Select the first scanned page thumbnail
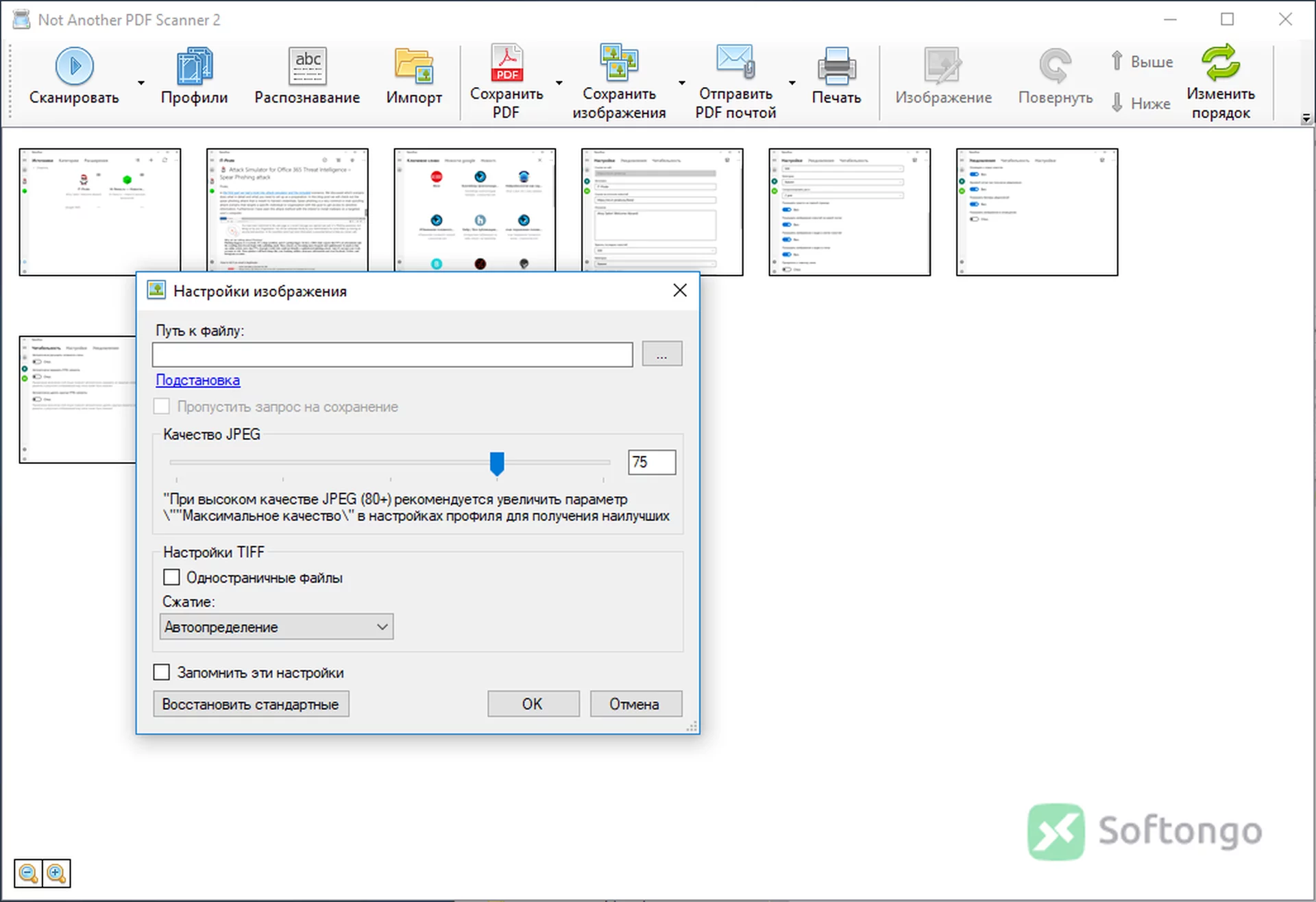 pos(100,212)
